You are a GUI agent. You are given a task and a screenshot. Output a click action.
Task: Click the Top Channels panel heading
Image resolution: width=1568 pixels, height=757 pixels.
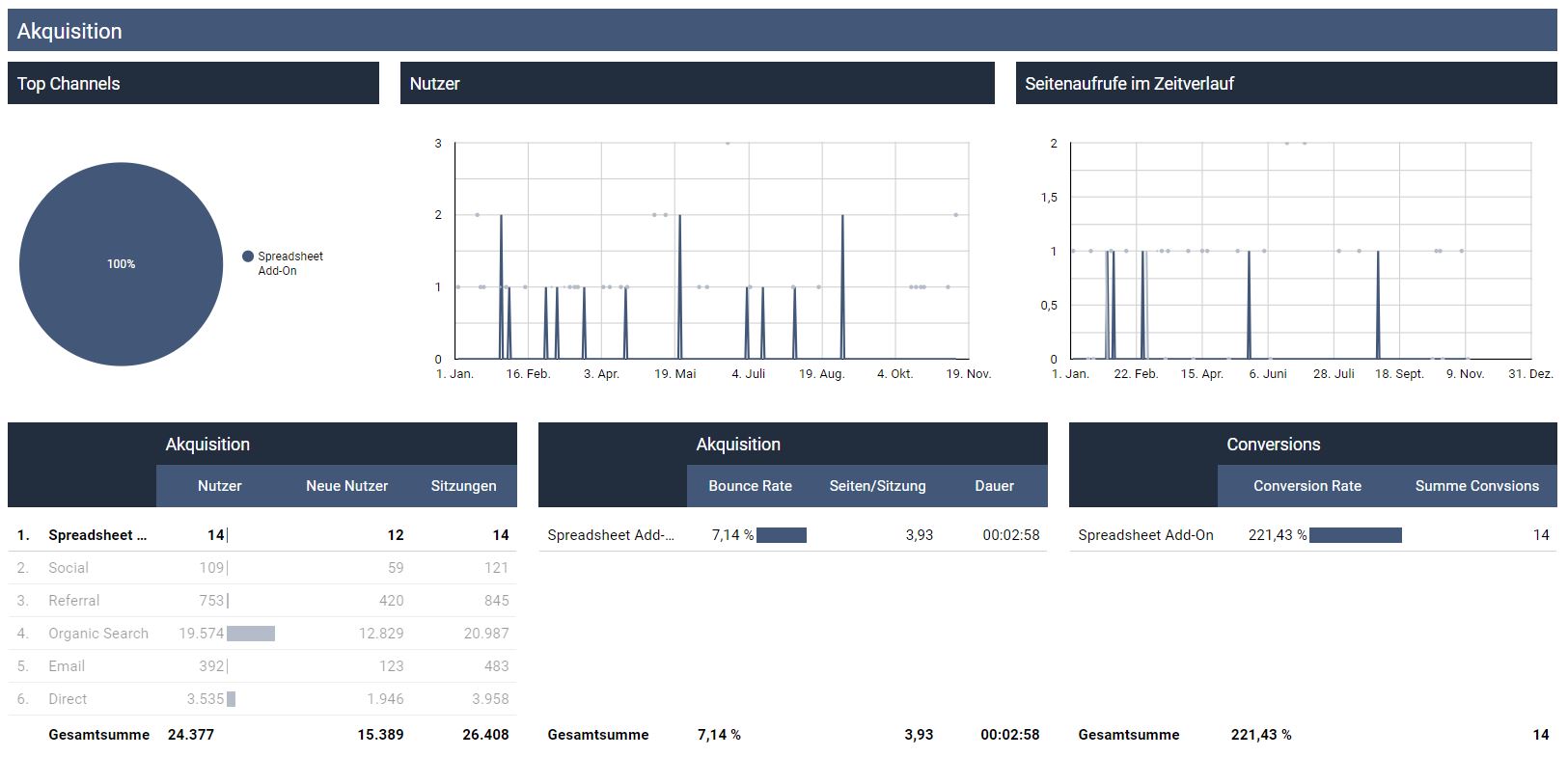pos(69,84)
